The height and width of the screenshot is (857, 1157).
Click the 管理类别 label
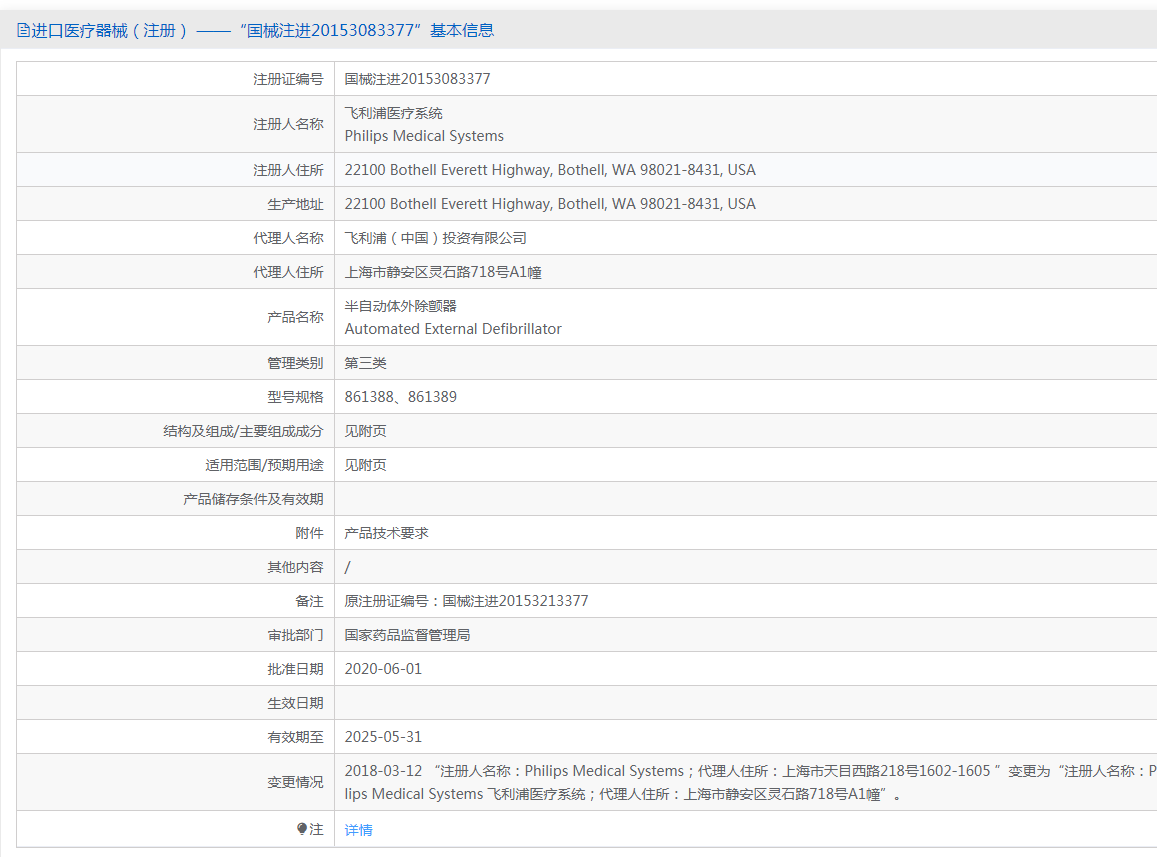[295, 363]
